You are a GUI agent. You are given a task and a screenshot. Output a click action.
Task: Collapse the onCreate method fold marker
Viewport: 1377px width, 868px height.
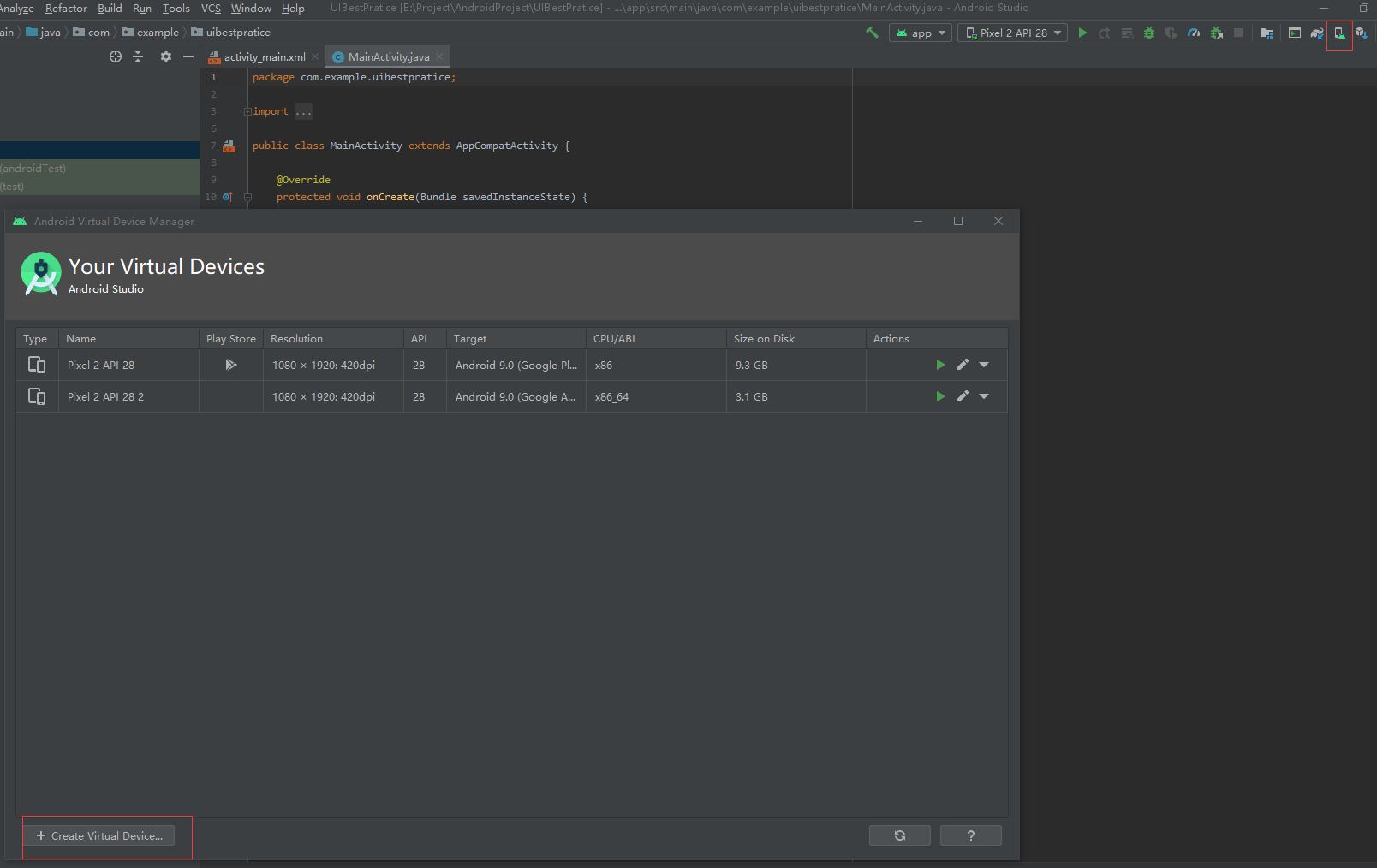point(247,197)
